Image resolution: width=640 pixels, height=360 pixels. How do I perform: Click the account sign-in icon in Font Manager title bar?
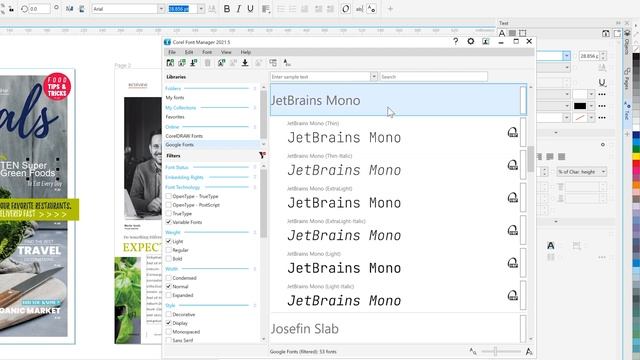pos(486,41)
